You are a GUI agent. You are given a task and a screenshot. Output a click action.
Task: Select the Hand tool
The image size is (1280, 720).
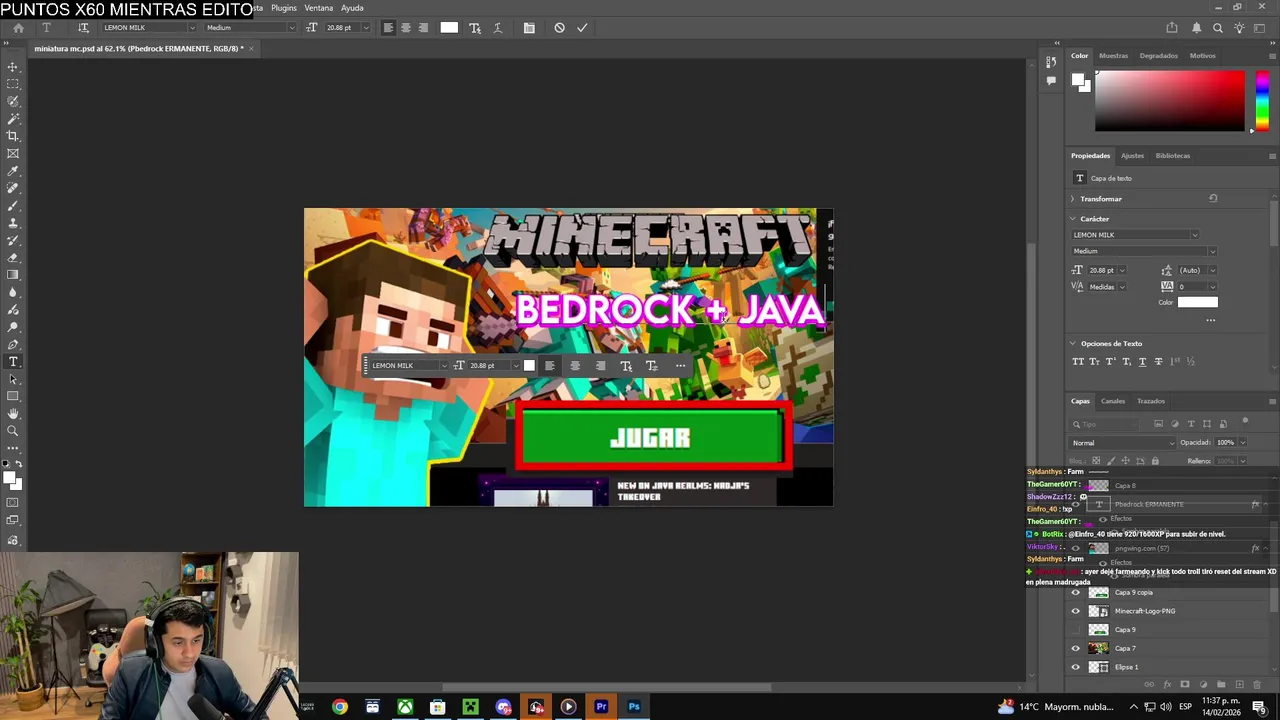(13, 413)
